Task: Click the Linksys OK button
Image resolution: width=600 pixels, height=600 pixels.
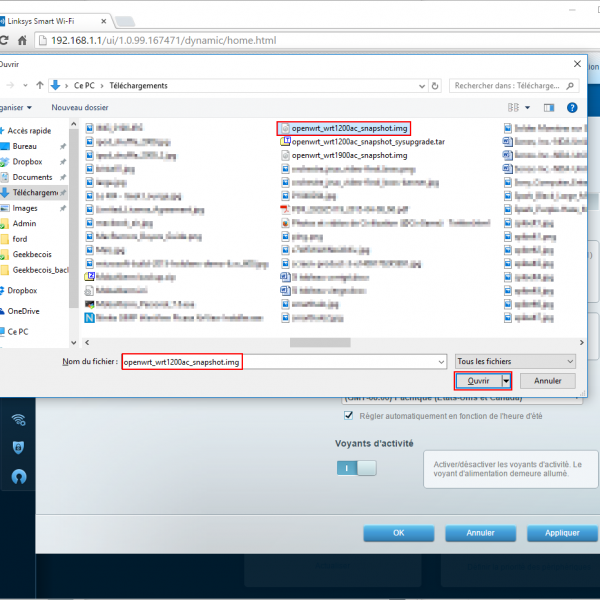Action: click(398, 533)
